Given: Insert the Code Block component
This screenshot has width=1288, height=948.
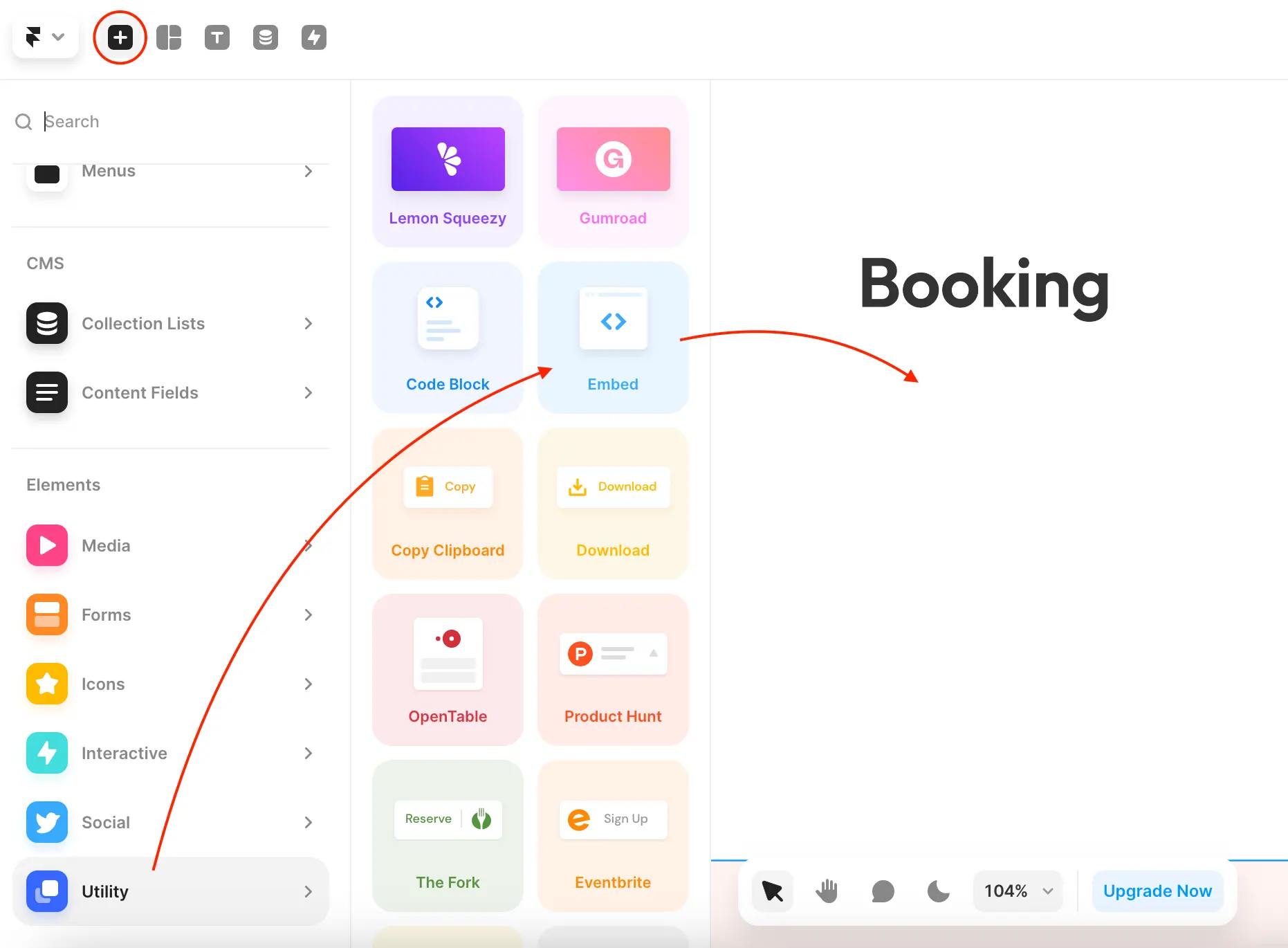Looking at the screenshot, I should click(448, 338).
